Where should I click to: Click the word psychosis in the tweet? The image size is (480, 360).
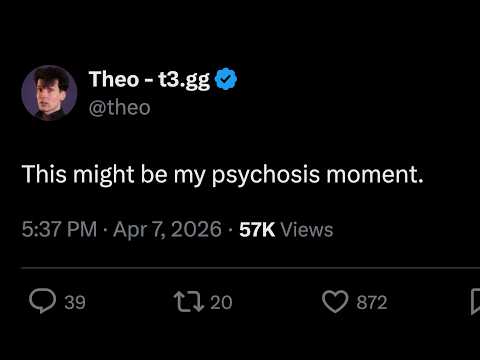[x=266, y=176]
